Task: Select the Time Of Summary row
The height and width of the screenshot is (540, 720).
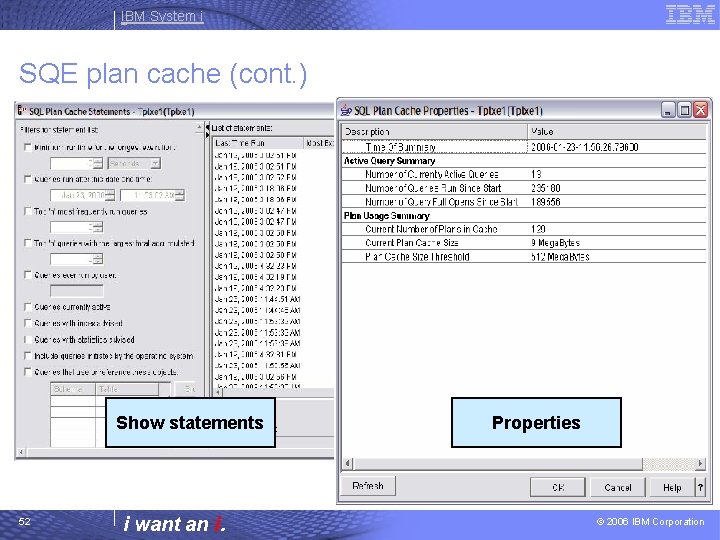Action: (524, 147)
